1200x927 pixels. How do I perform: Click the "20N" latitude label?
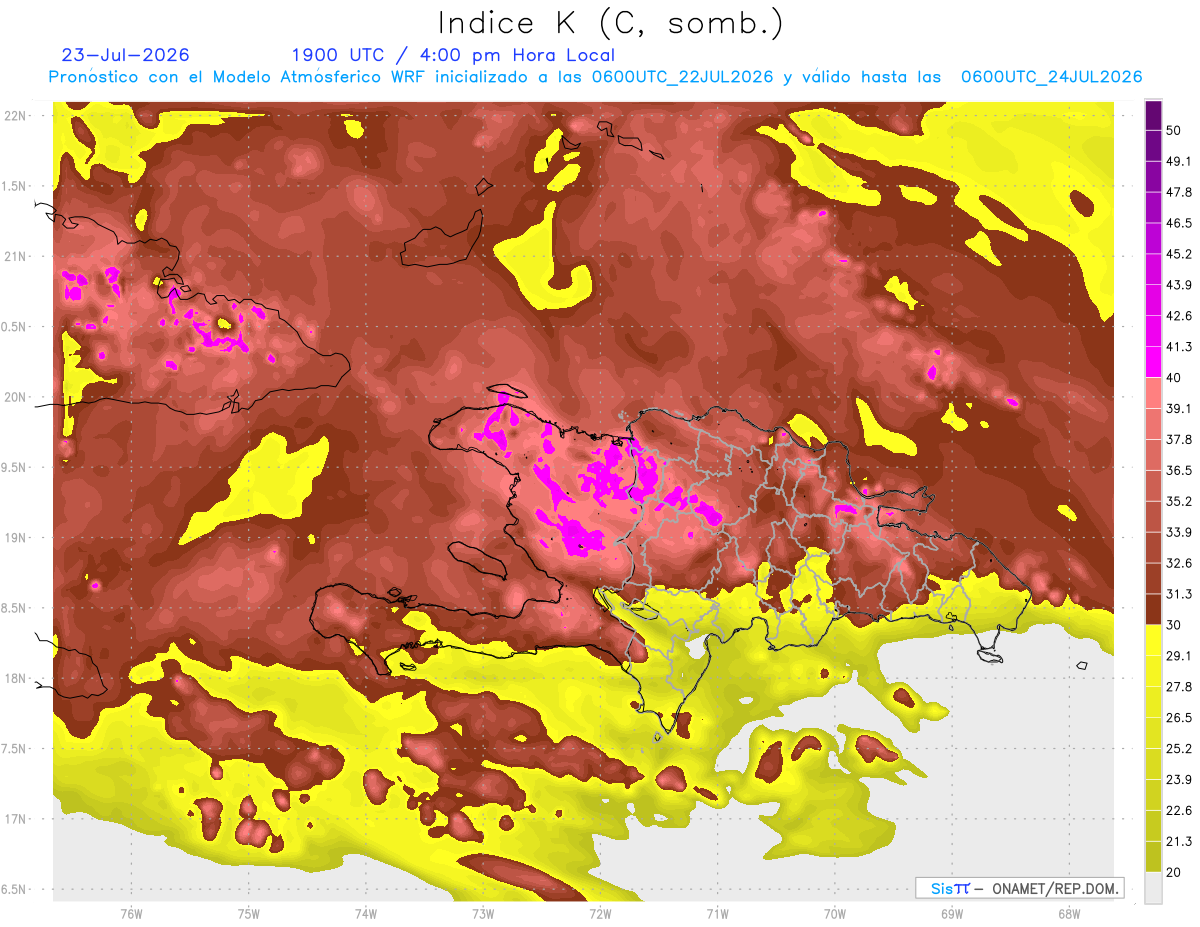coord(17,397)
